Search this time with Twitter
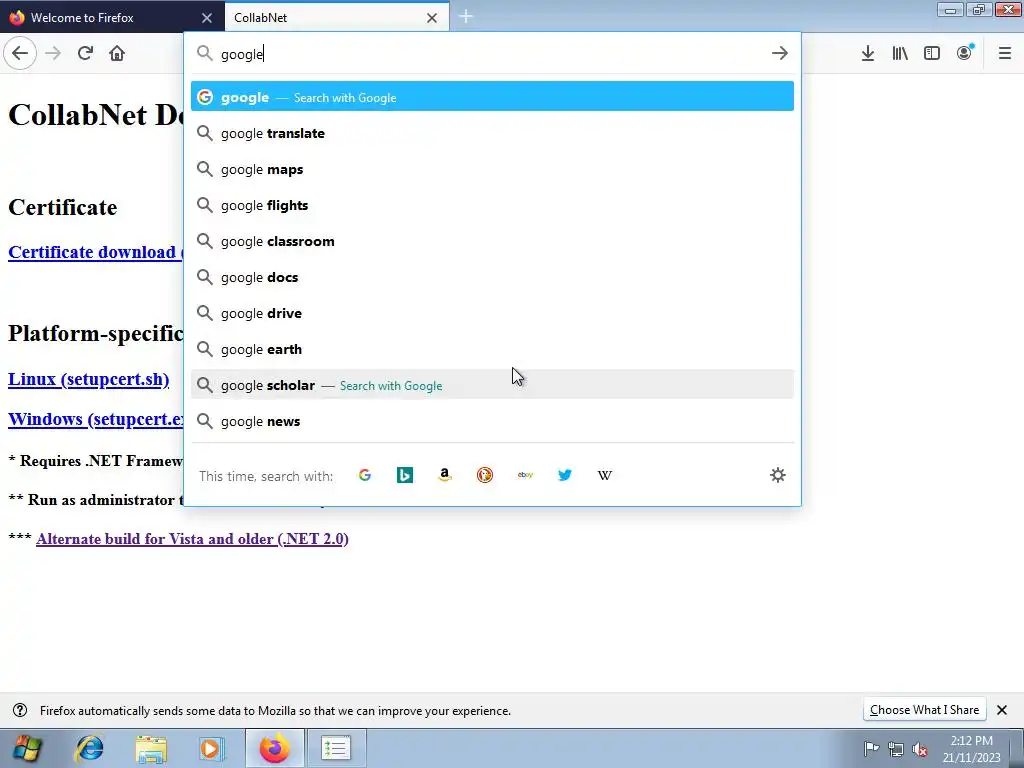Screen dimensions: 1024x768 [x=565, y=475]
